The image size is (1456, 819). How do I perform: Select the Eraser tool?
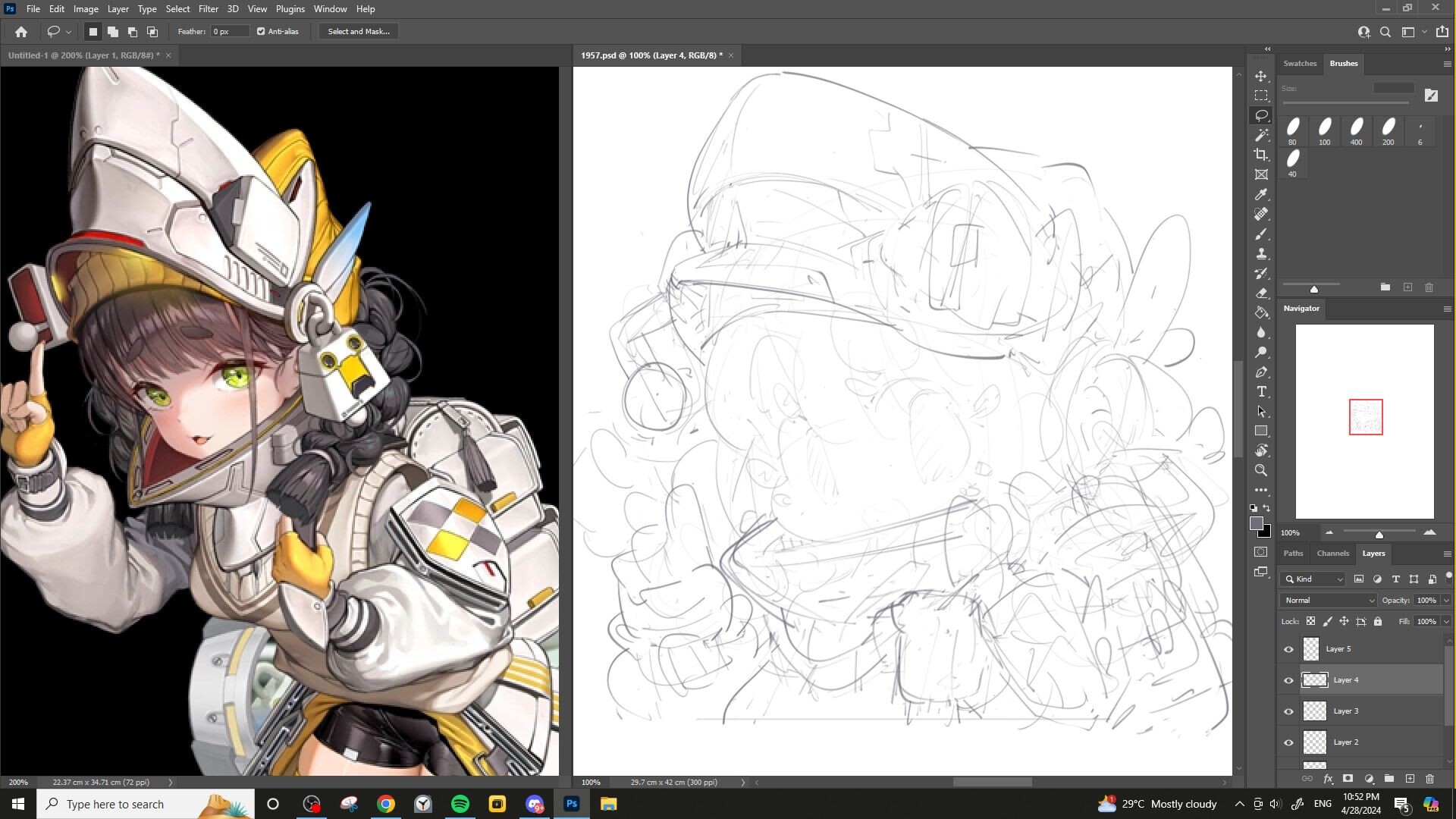point(1261,293)
